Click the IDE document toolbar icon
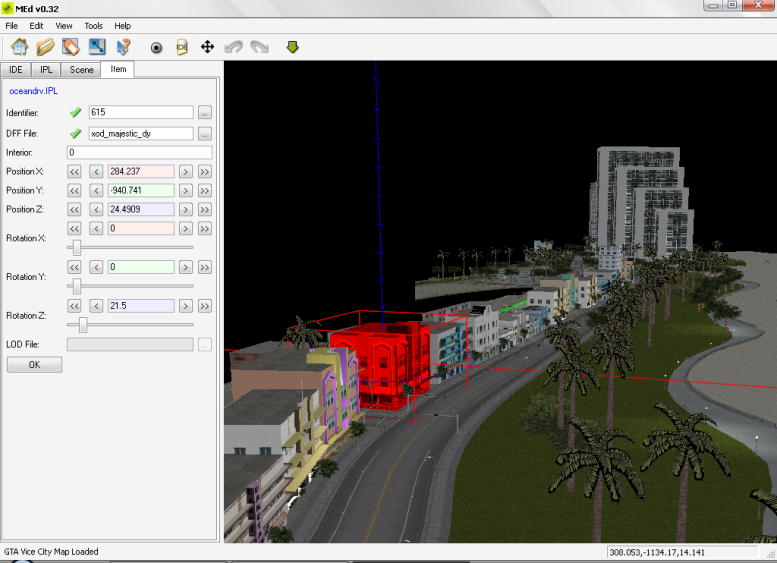Image resolution: width=777 pixels, height=563 pixels. tap(182, 47)
